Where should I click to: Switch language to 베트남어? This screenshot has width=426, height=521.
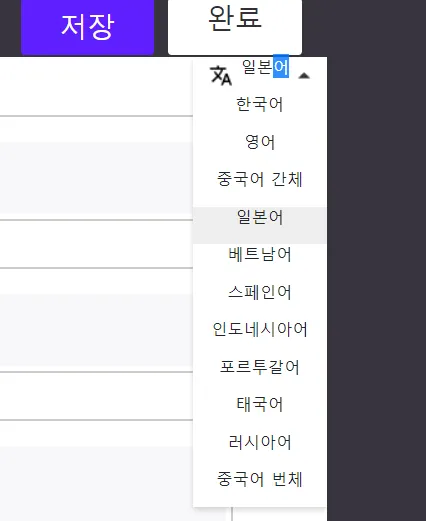pyautogui.click(x=260, y=254)
